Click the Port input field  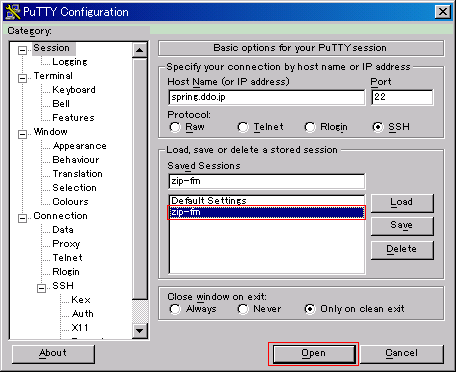pyautogui.click(x=402, y=97)
